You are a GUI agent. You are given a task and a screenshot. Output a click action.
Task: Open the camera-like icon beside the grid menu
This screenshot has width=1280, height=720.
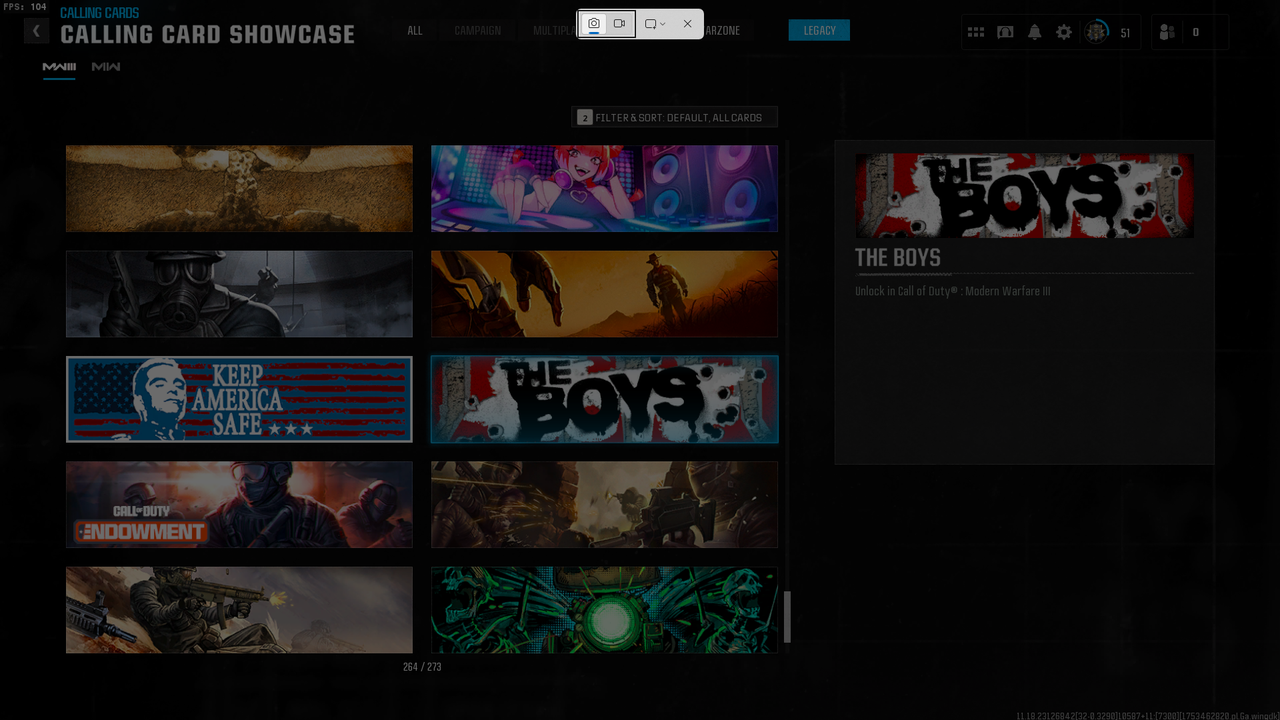click(1005, 32)
